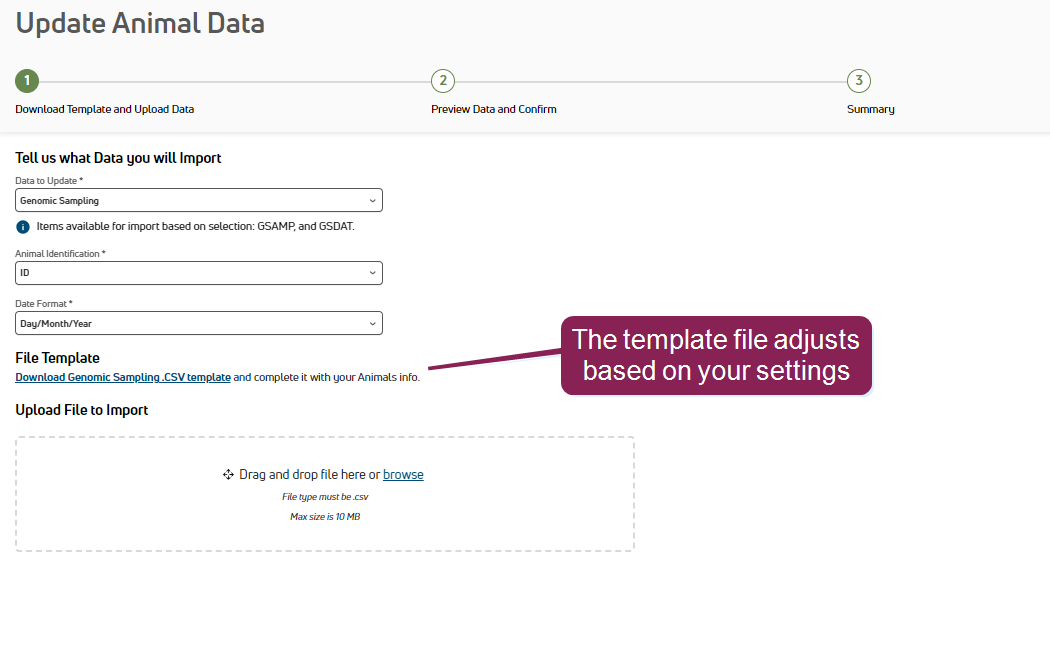Click the "File type must be .csv" note
This screenshot has height=665, width=1050.
(325, 497)
